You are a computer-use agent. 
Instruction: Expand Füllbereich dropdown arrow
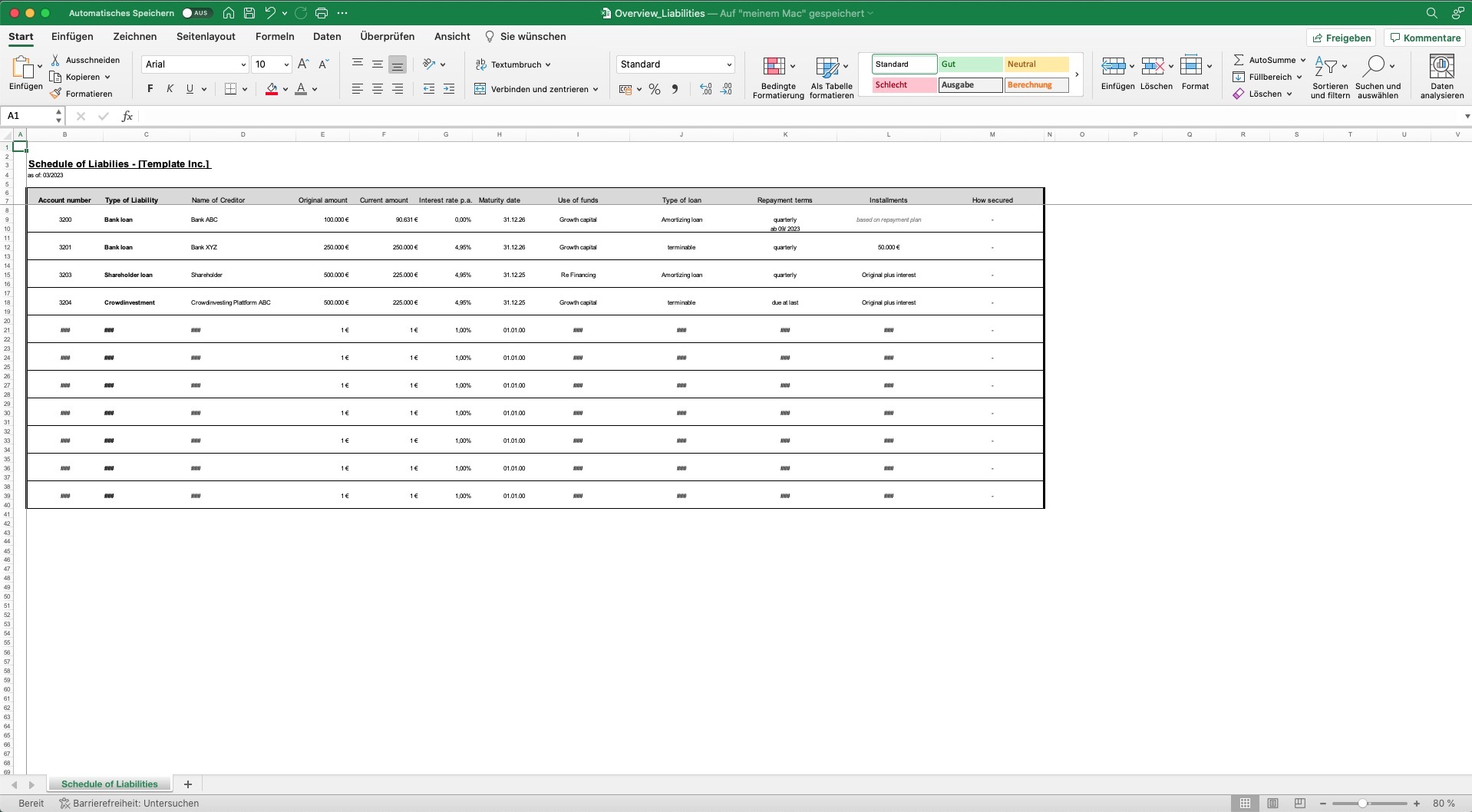(1299, 77)
